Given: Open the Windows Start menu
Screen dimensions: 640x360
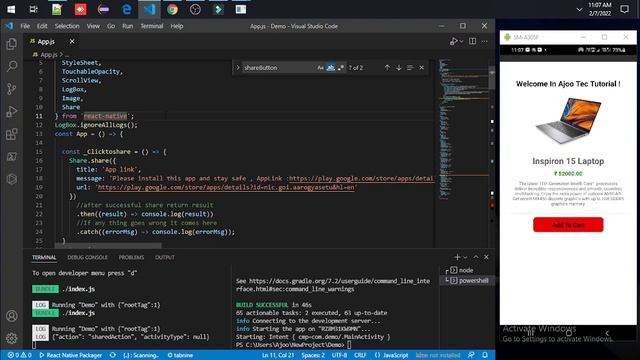Looking at the screenshot, I should tap(11, 9).
